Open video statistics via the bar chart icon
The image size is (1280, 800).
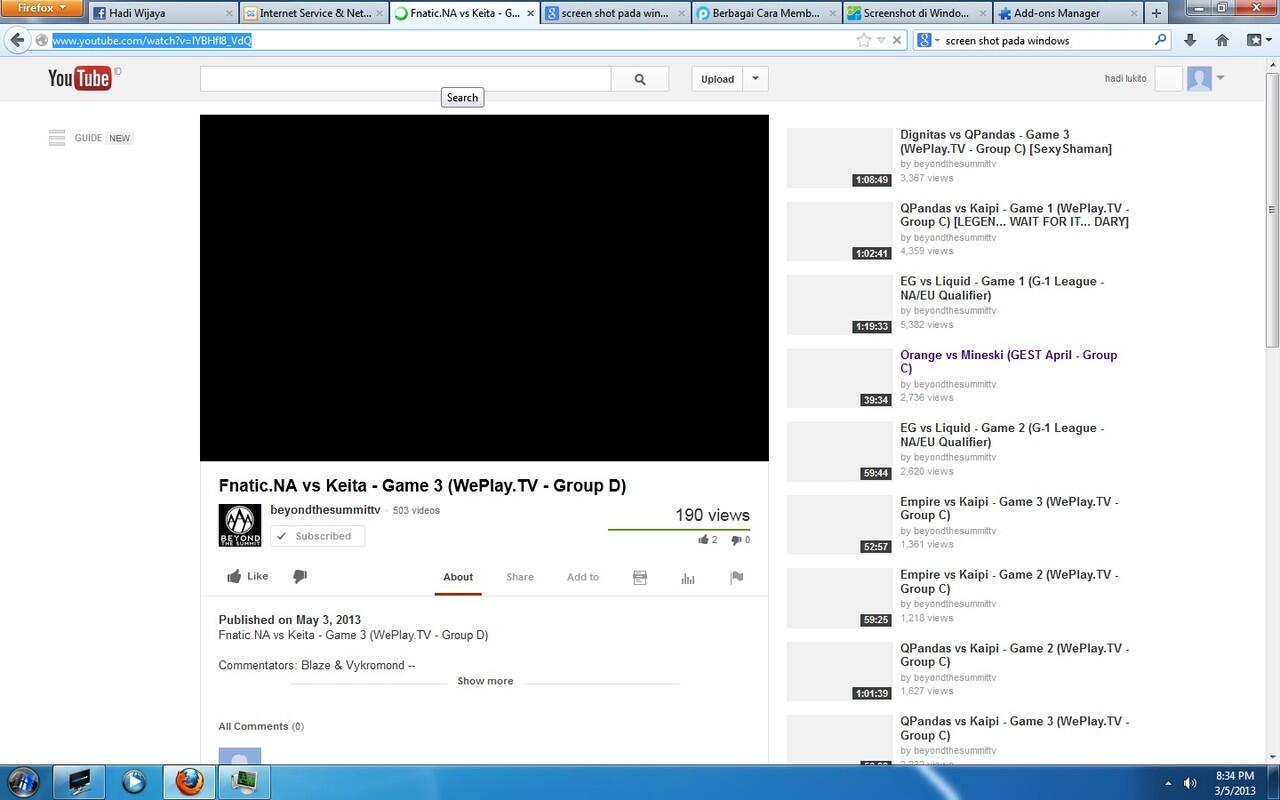click(688, 577)
